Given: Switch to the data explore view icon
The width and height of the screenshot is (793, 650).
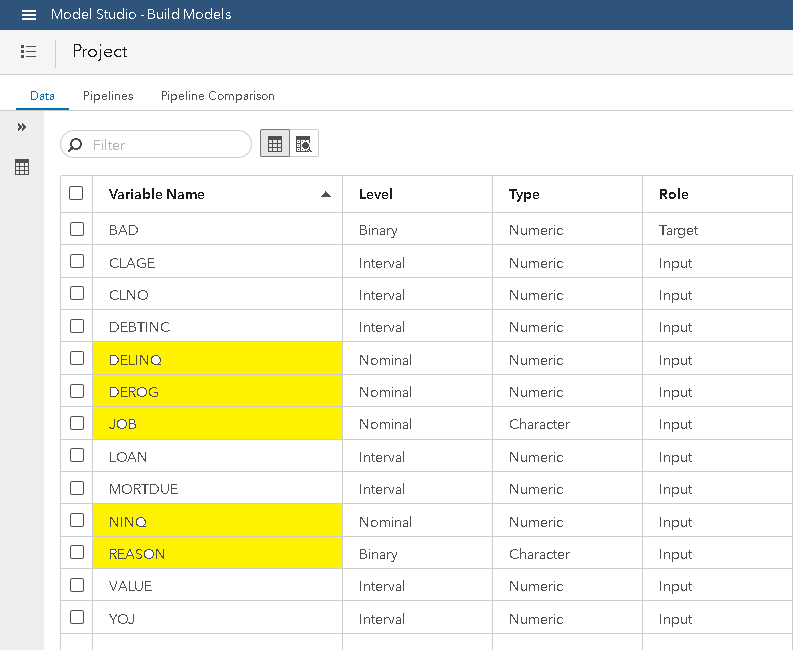Looking at the screenshot, I should coord(304,144).
